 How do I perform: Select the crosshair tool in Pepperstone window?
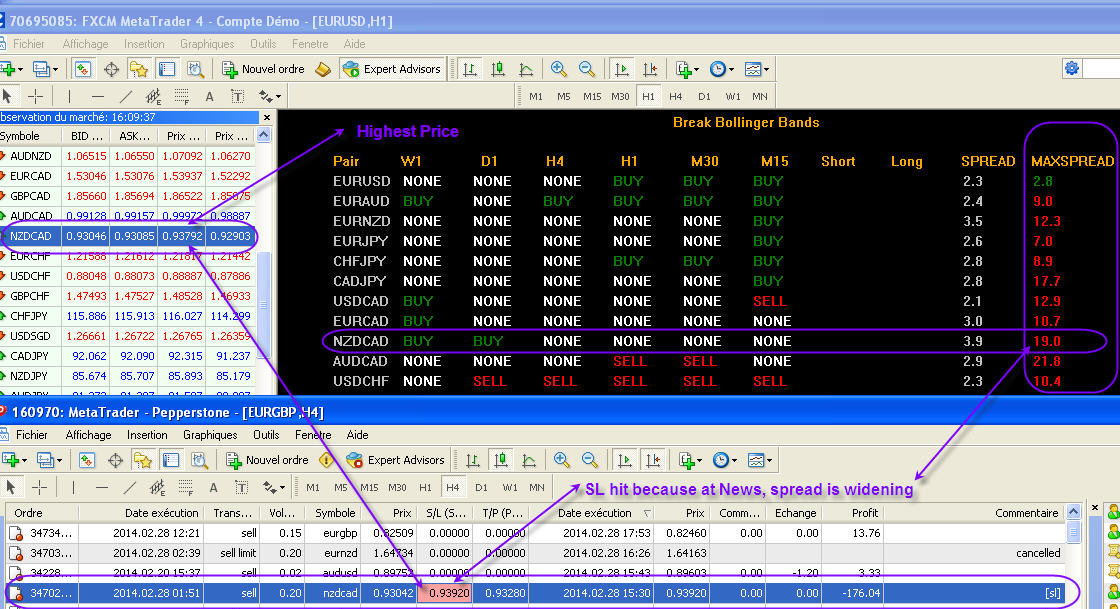click(39, 487)
